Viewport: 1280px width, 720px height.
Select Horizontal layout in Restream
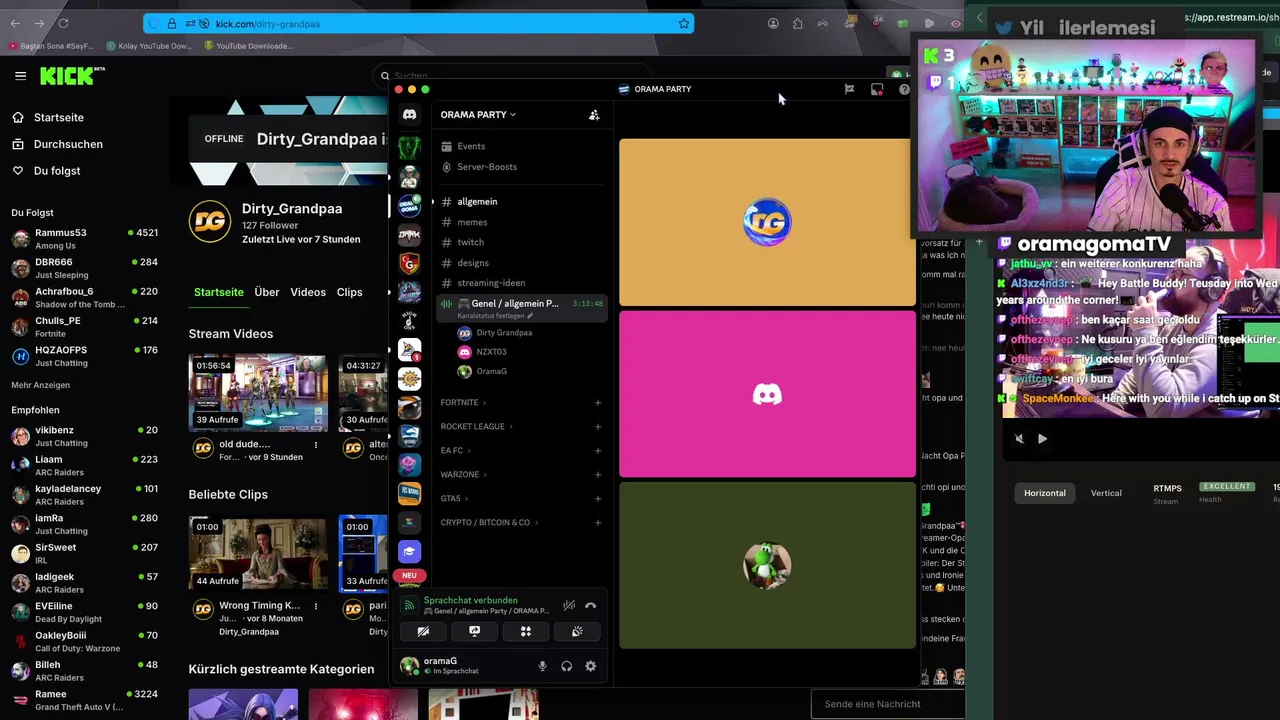click(x=1045, y=493)
